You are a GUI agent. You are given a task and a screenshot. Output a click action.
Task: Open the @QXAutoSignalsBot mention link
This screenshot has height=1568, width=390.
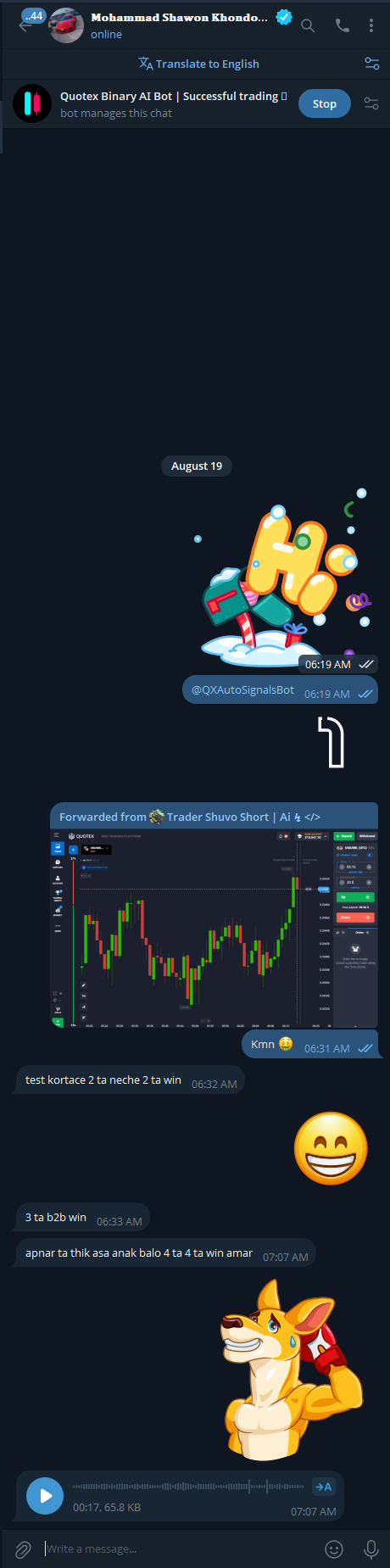(242, 689)
